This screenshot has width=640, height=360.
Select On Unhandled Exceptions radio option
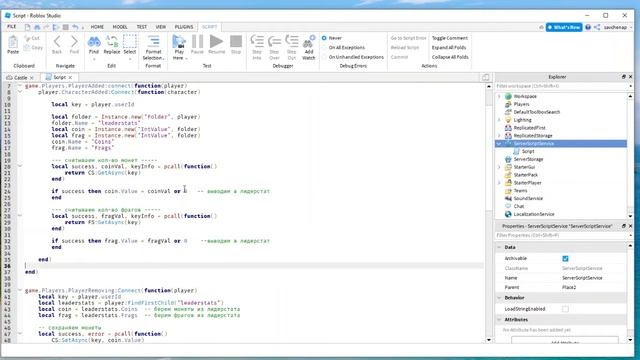324,57
